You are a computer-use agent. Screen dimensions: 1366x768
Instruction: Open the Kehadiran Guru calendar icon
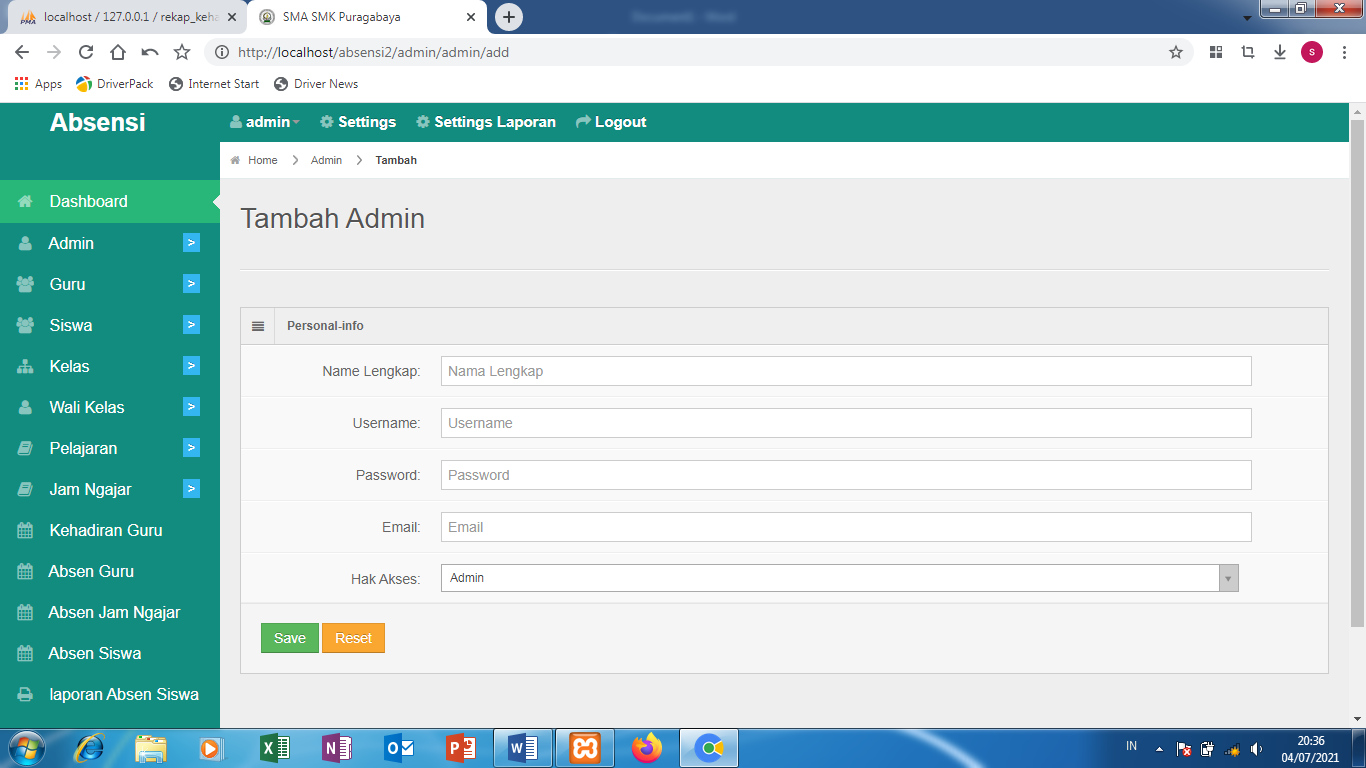coord(27,530)
